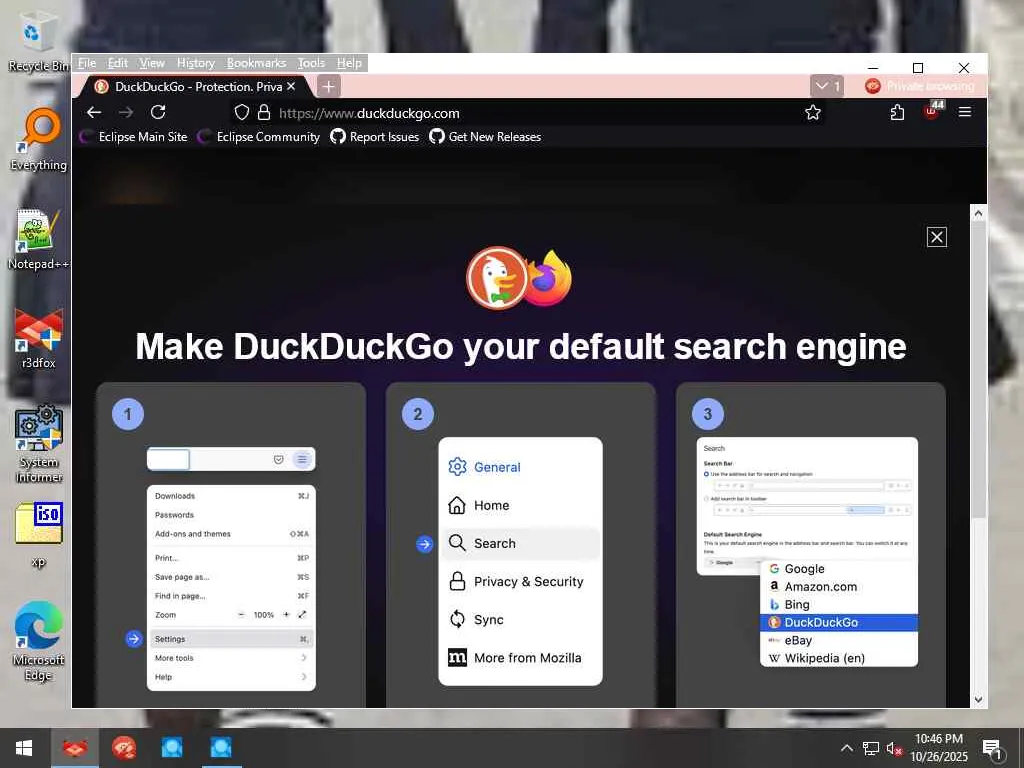Open Recycle Bin desktop icon
Viewport: 1024px width, 768px height.
coord(37,44)
